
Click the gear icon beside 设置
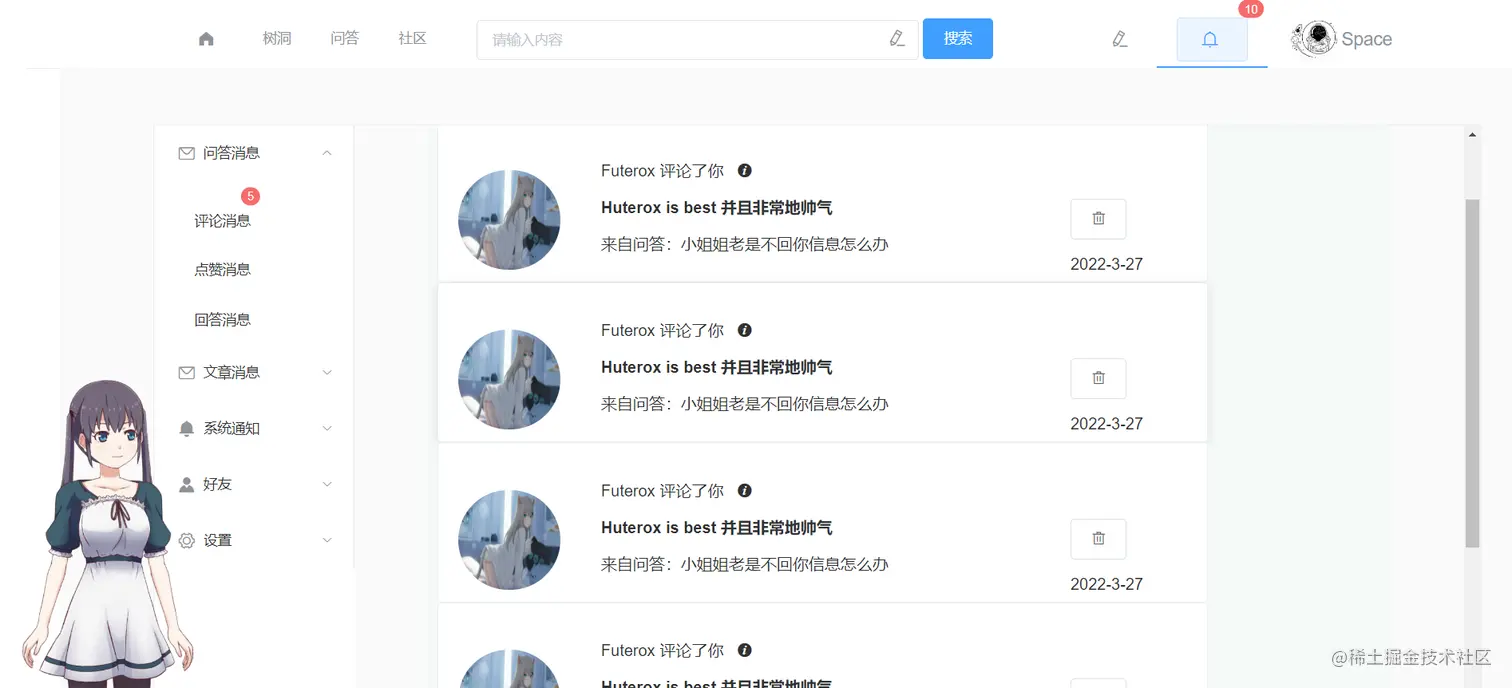coord(186,540)
